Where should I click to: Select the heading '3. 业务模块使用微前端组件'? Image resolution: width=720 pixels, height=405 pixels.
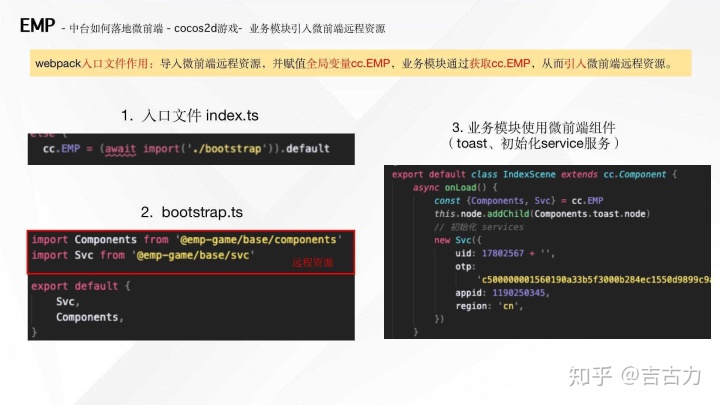point(534,128)
